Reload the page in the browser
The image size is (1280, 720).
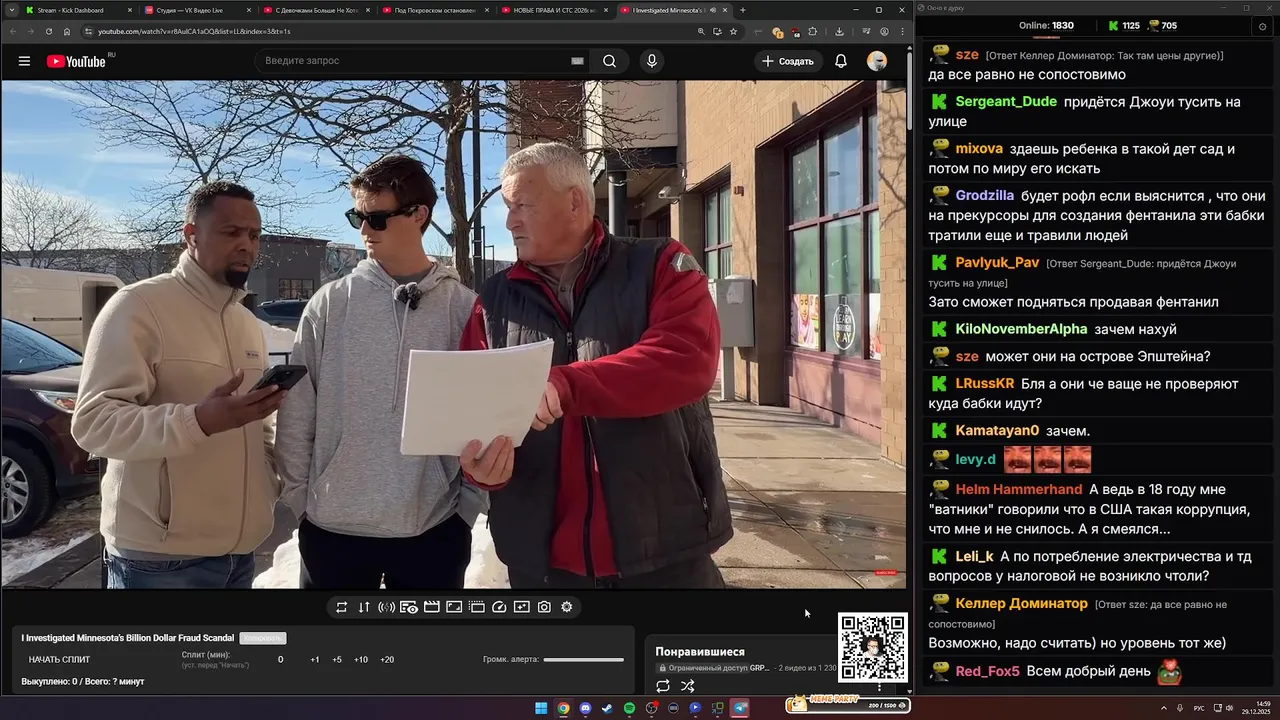[x=49, y=31]
